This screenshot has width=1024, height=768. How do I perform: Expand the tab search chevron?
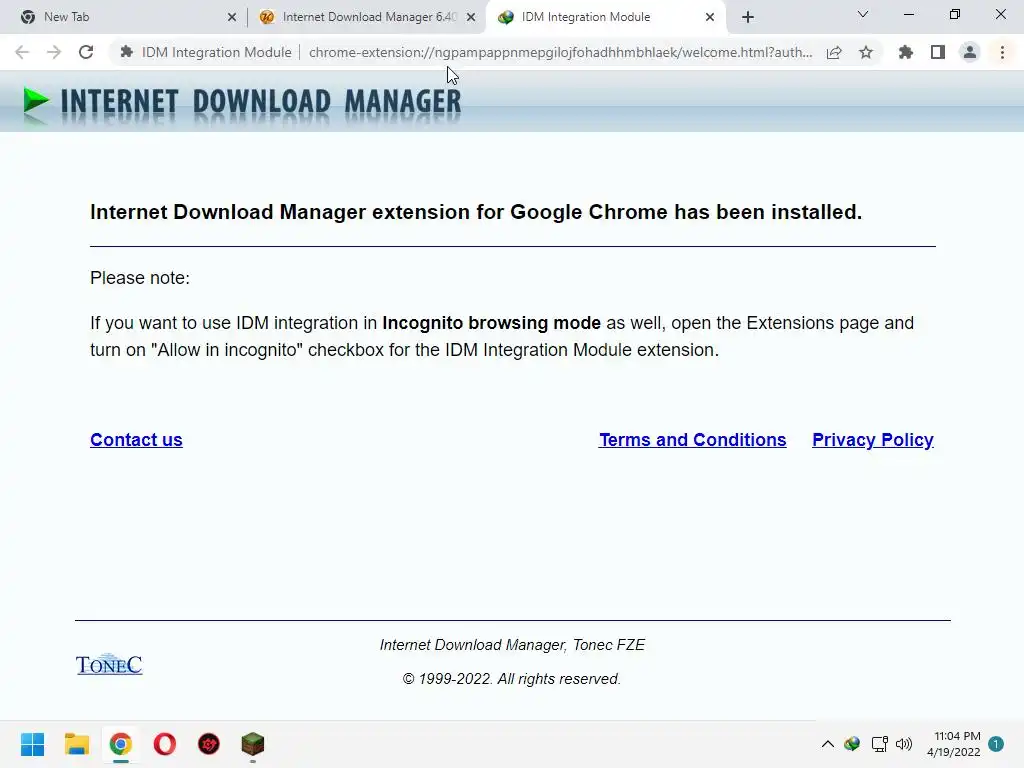pyautogui.click(x=863, y=14)
